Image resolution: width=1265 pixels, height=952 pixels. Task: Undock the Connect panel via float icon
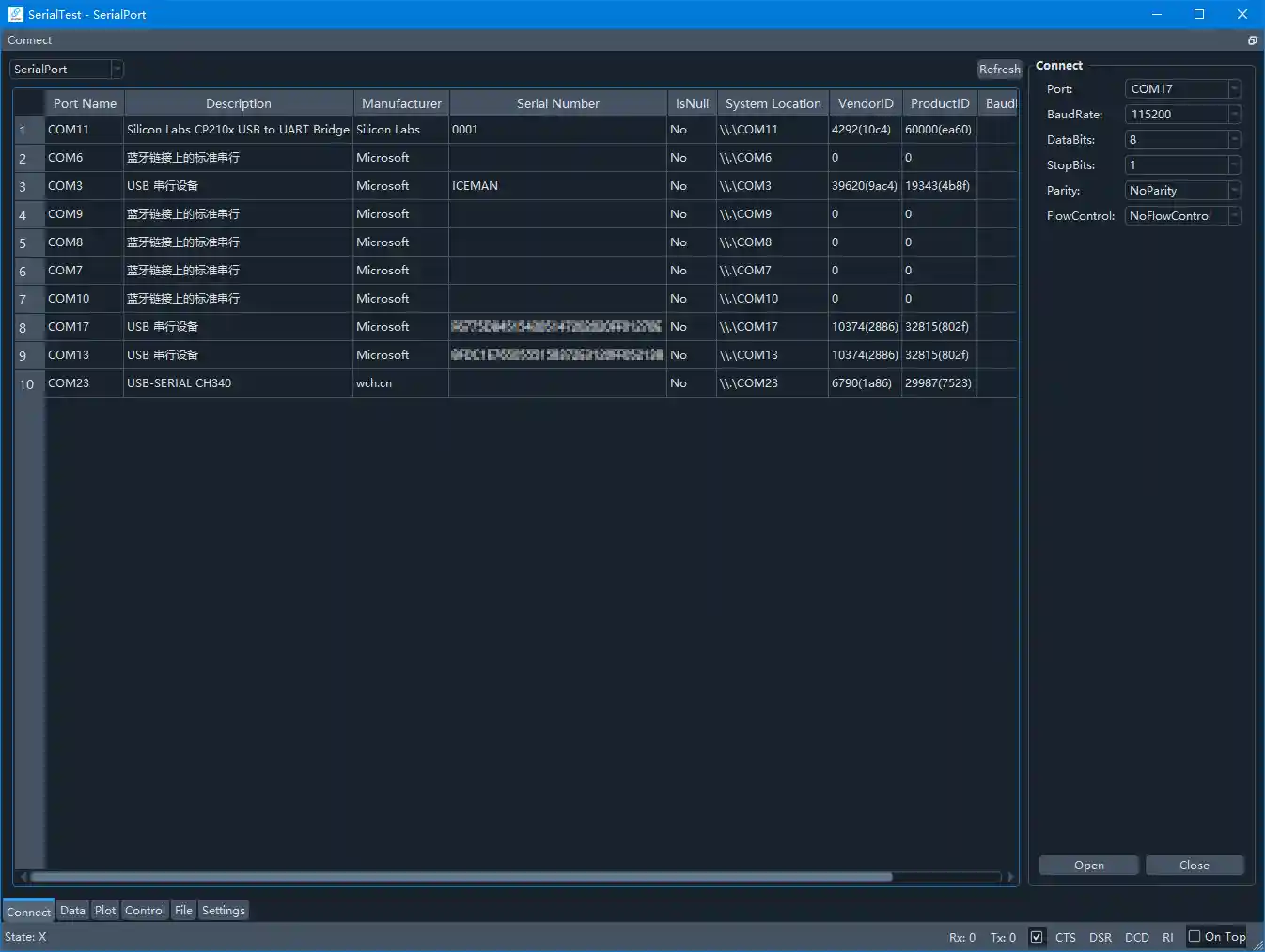coord(1252,40)
